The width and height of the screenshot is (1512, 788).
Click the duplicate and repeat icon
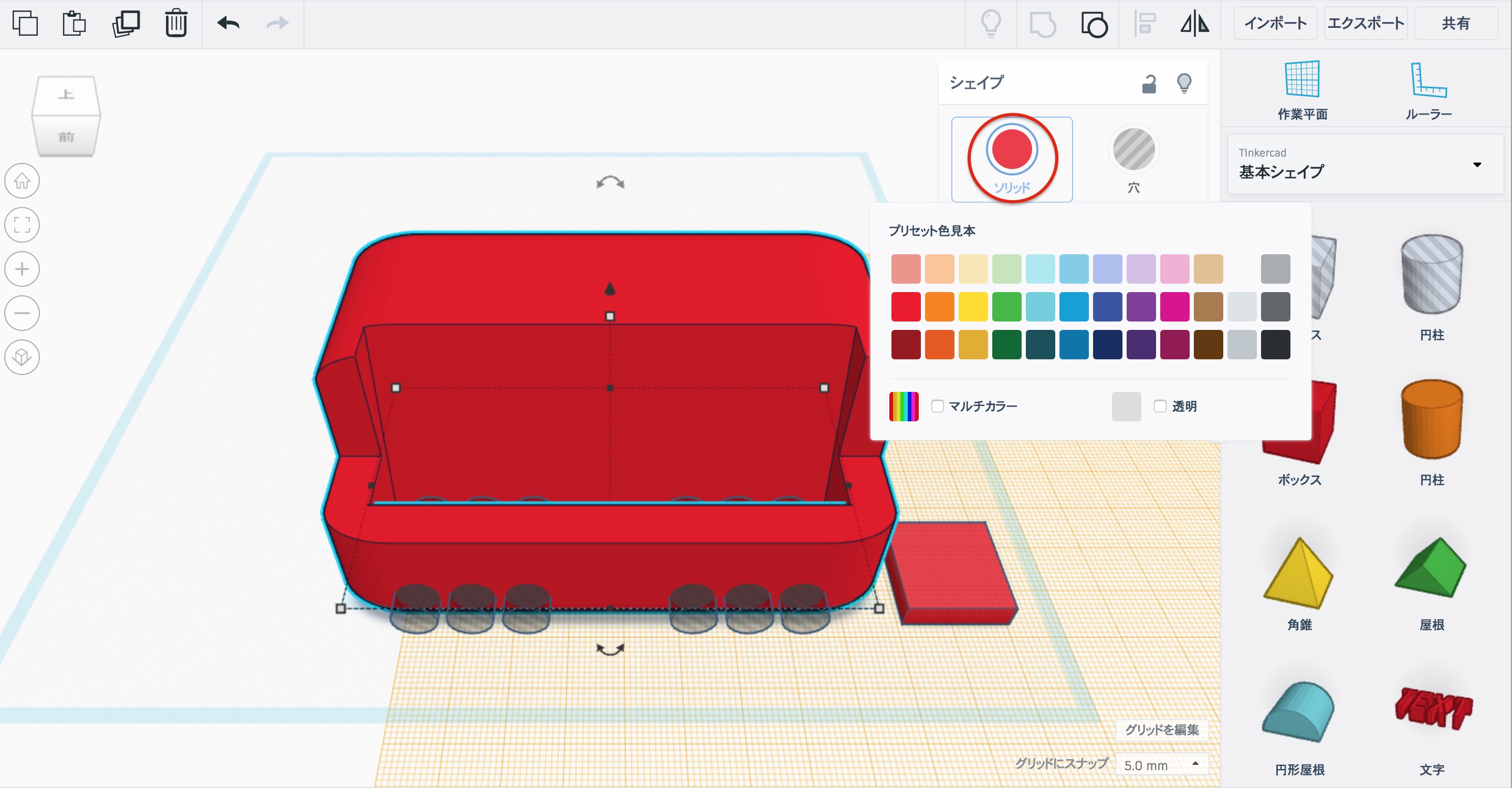125,24
